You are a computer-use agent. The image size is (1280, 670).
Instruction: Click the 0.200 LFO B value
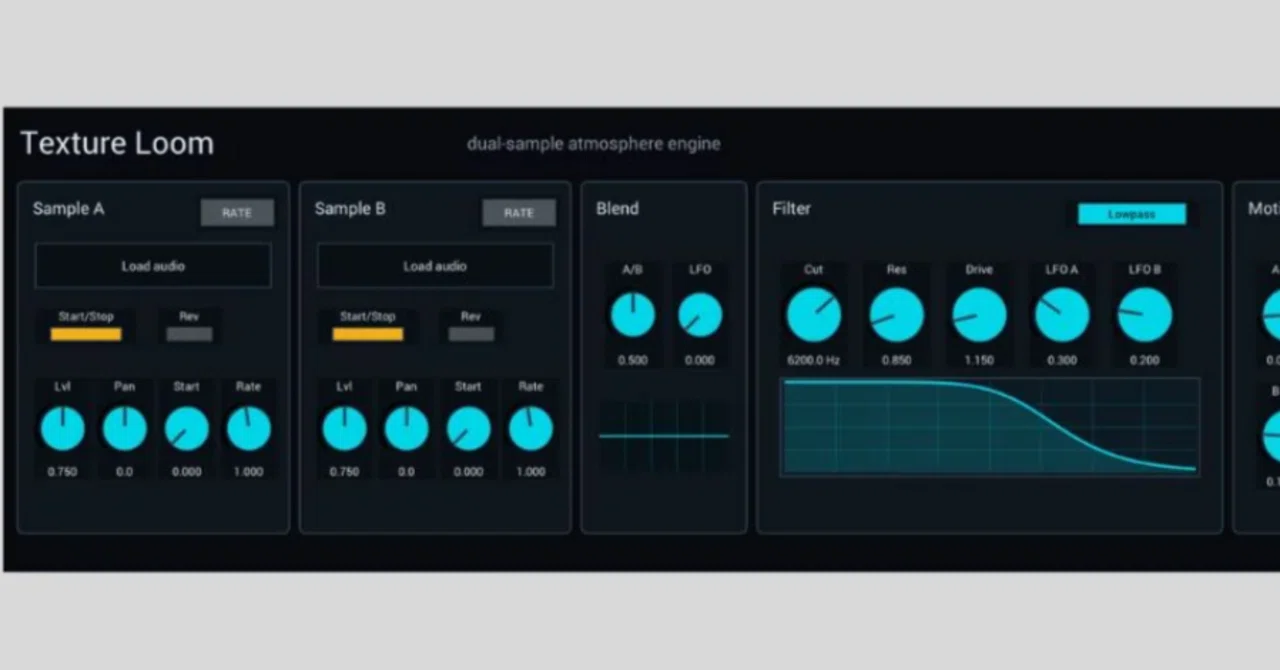[x=1145, y=360]
